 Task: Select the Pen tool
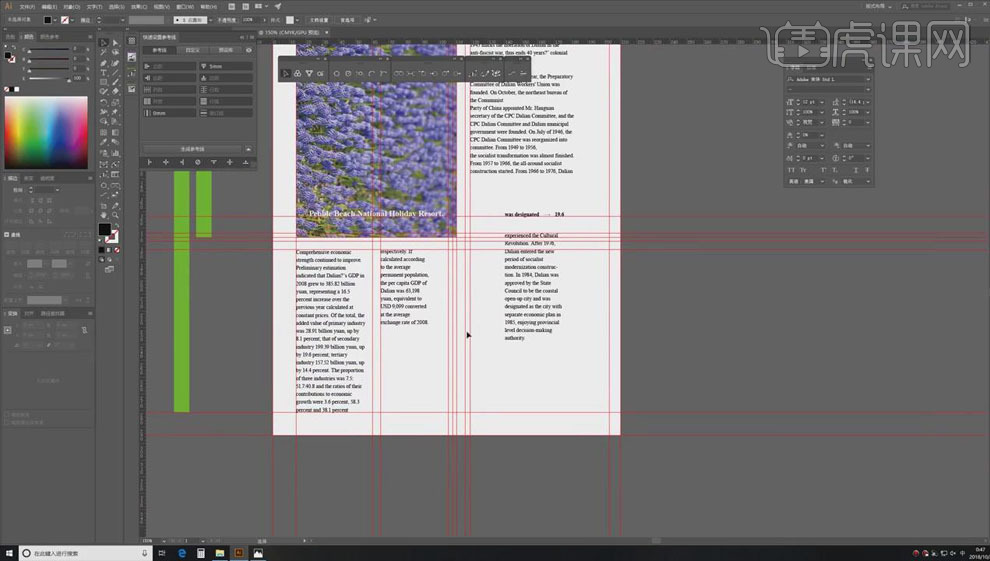(104, 63)
